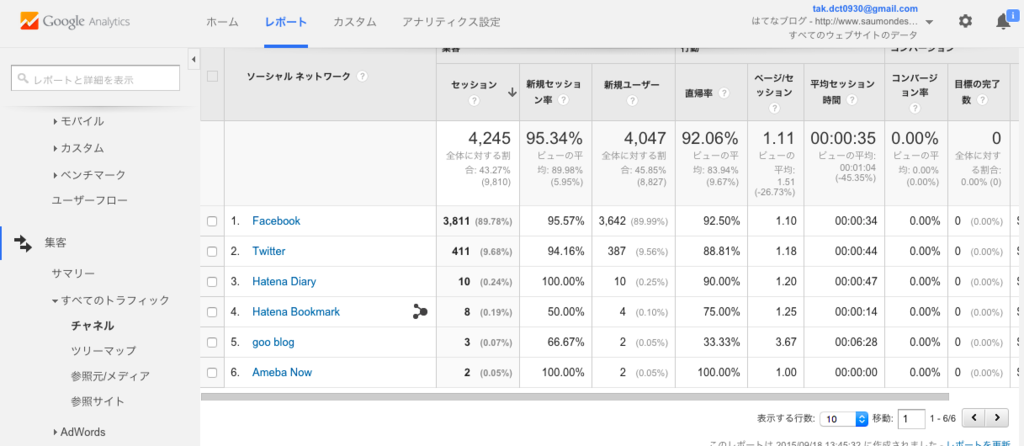Viewport: 1024px width, 446px height.
Task: Go to next page of results
Action: click(x=996, y=418)
